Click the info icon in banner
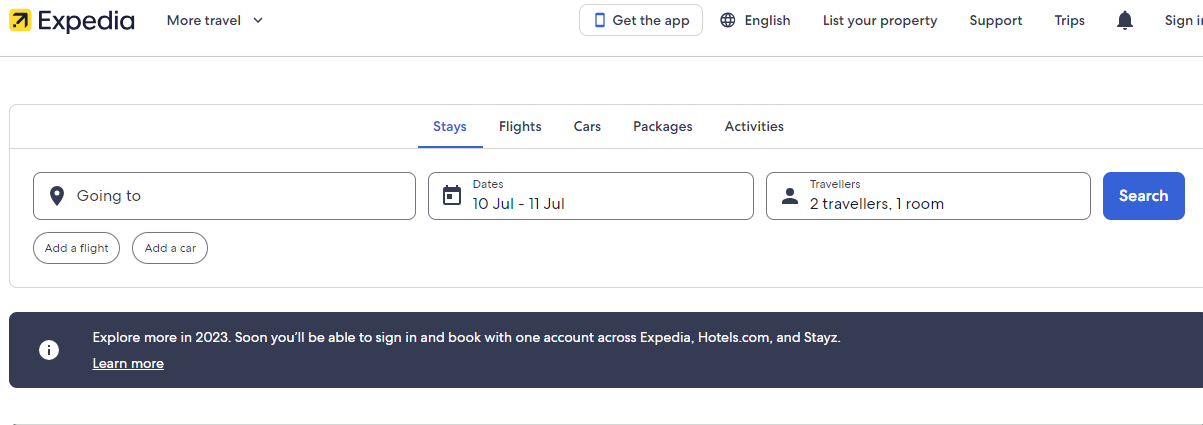1203x425 pixels. click(48, 350)
